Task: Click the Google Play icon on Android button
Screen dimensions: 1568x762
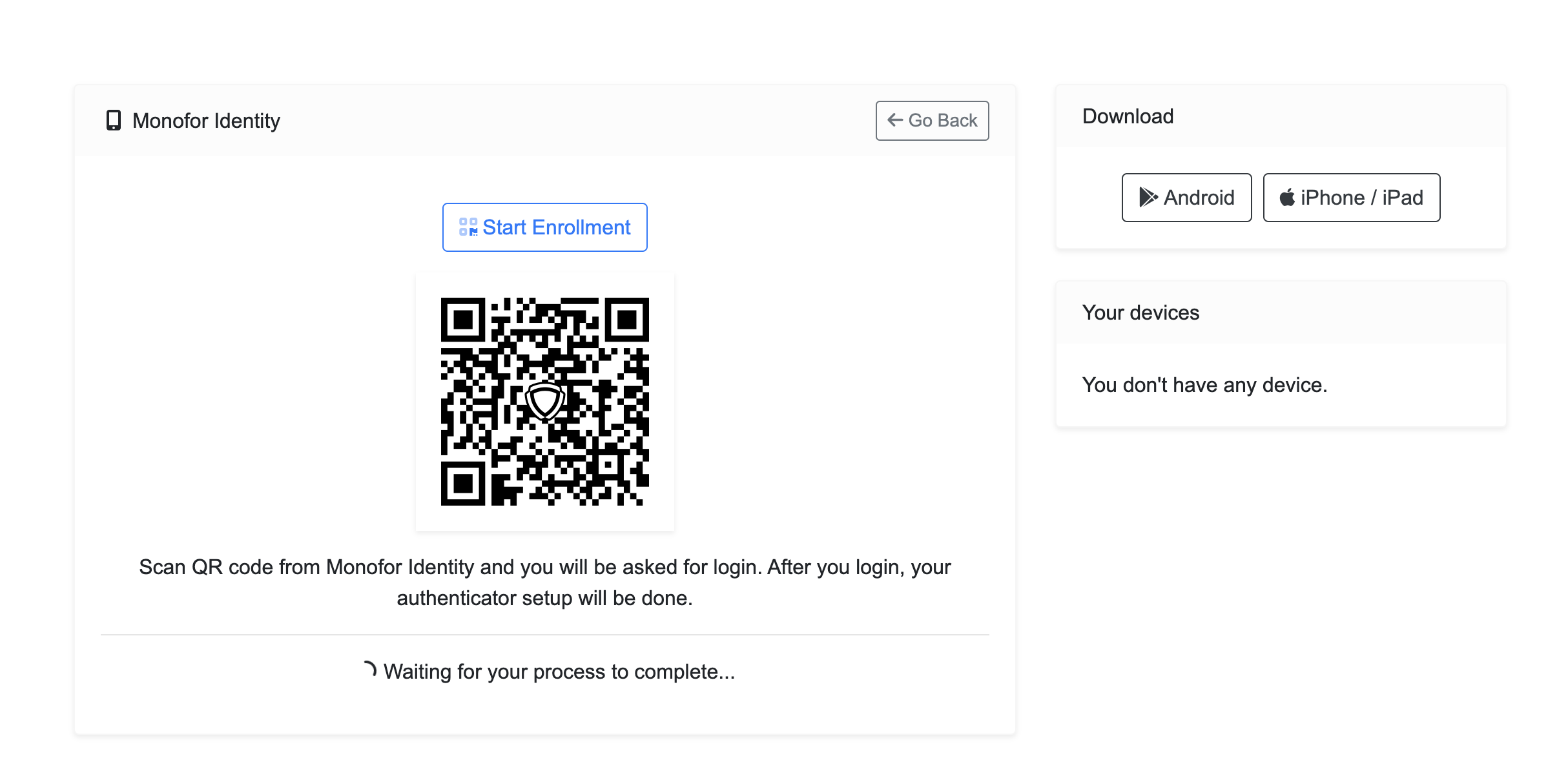Action: [x=1148, y=197]
